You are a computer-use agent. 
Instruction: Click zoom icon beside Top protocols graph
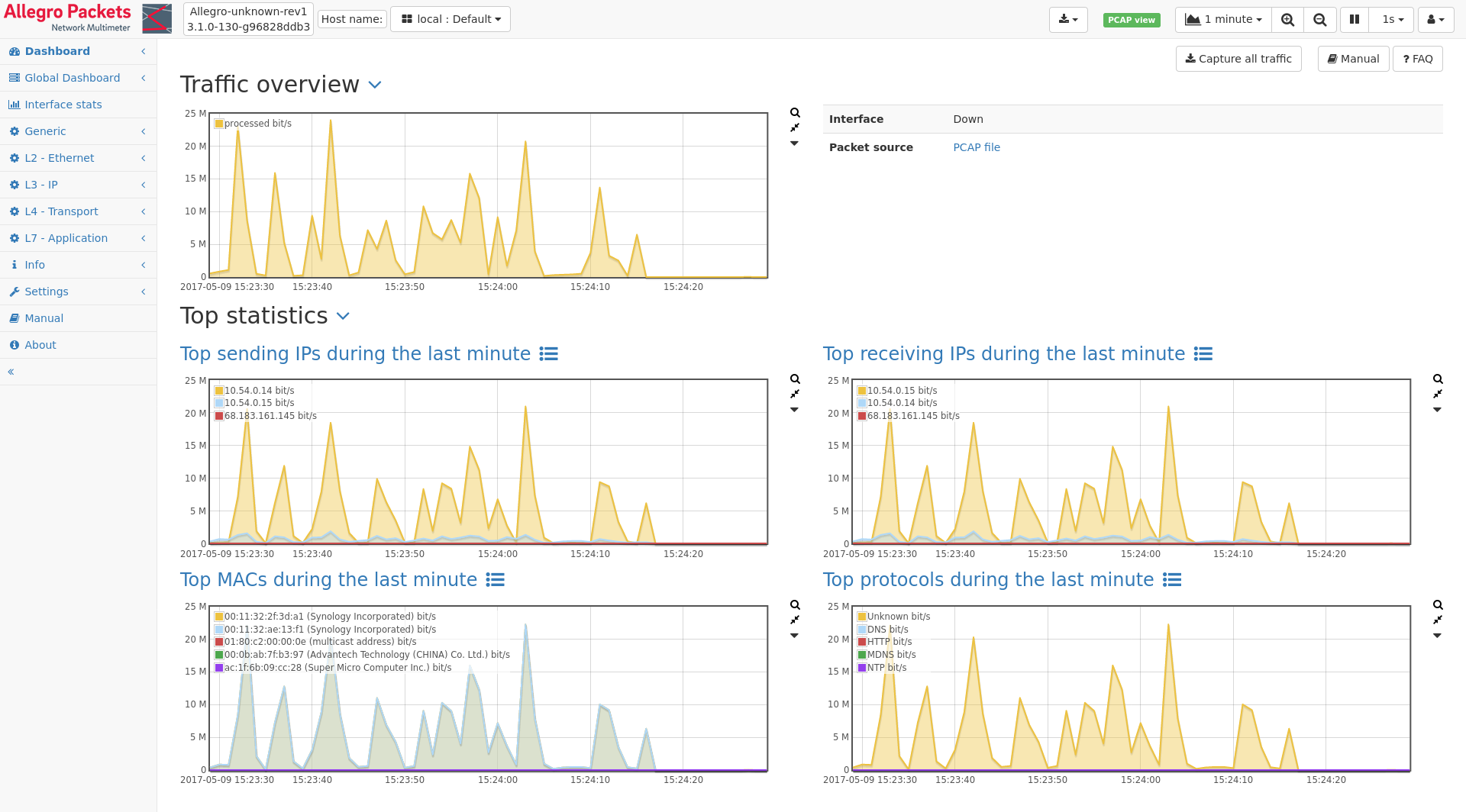(1438, 605)
